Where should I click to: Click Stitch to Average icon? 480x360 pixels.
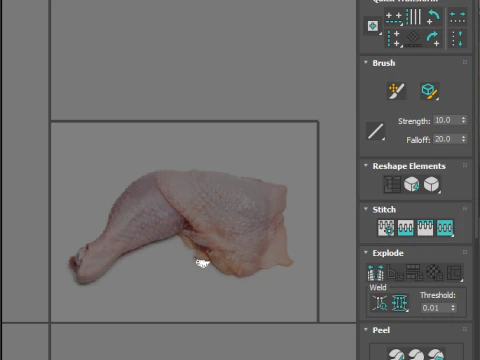click(406, 228)
